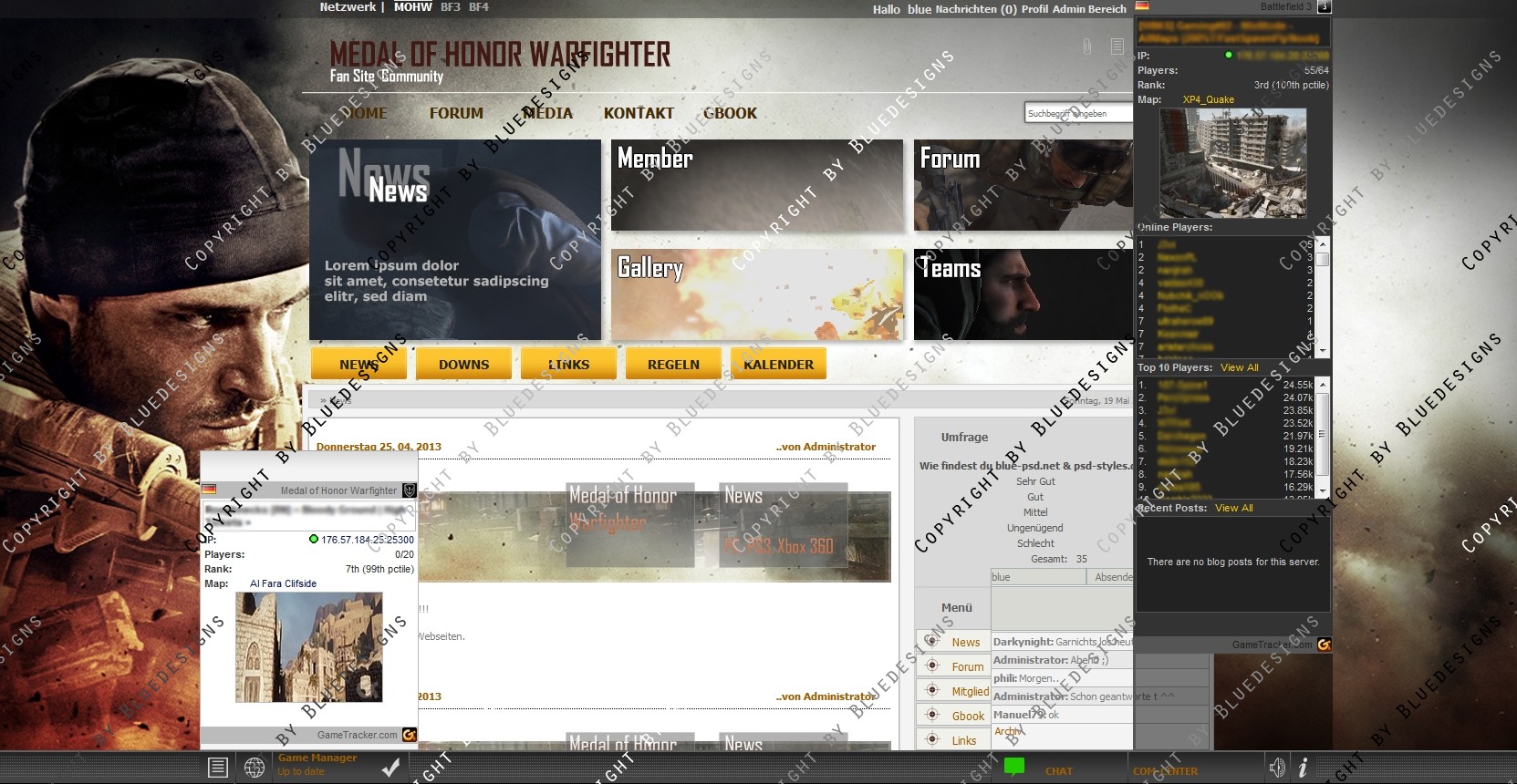Click German flag in the Battlefield 3 widget

click(x=1142, y=6)
